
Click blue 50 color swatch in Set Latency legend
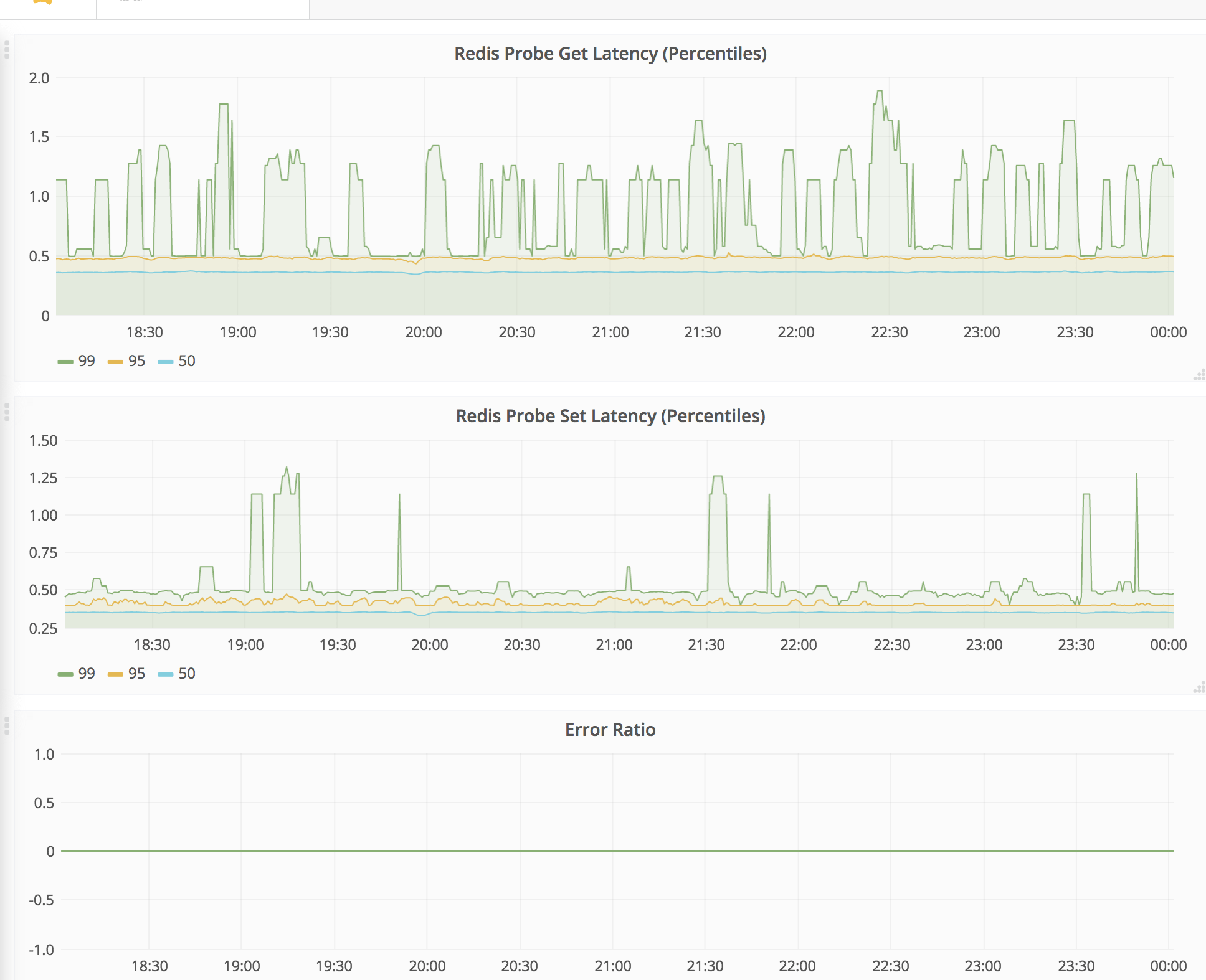tap(166, 674)
